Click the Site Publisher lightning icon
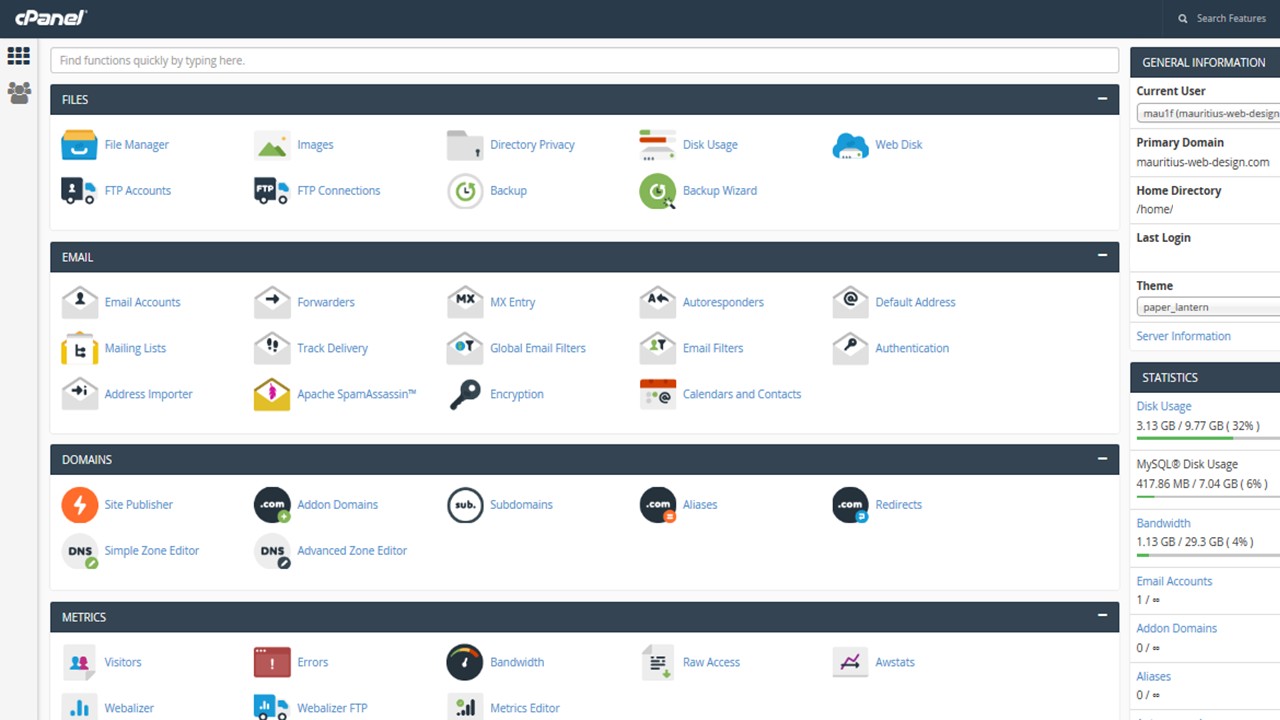Viewport: 1280px width, 720px height. tap(79, 505)
